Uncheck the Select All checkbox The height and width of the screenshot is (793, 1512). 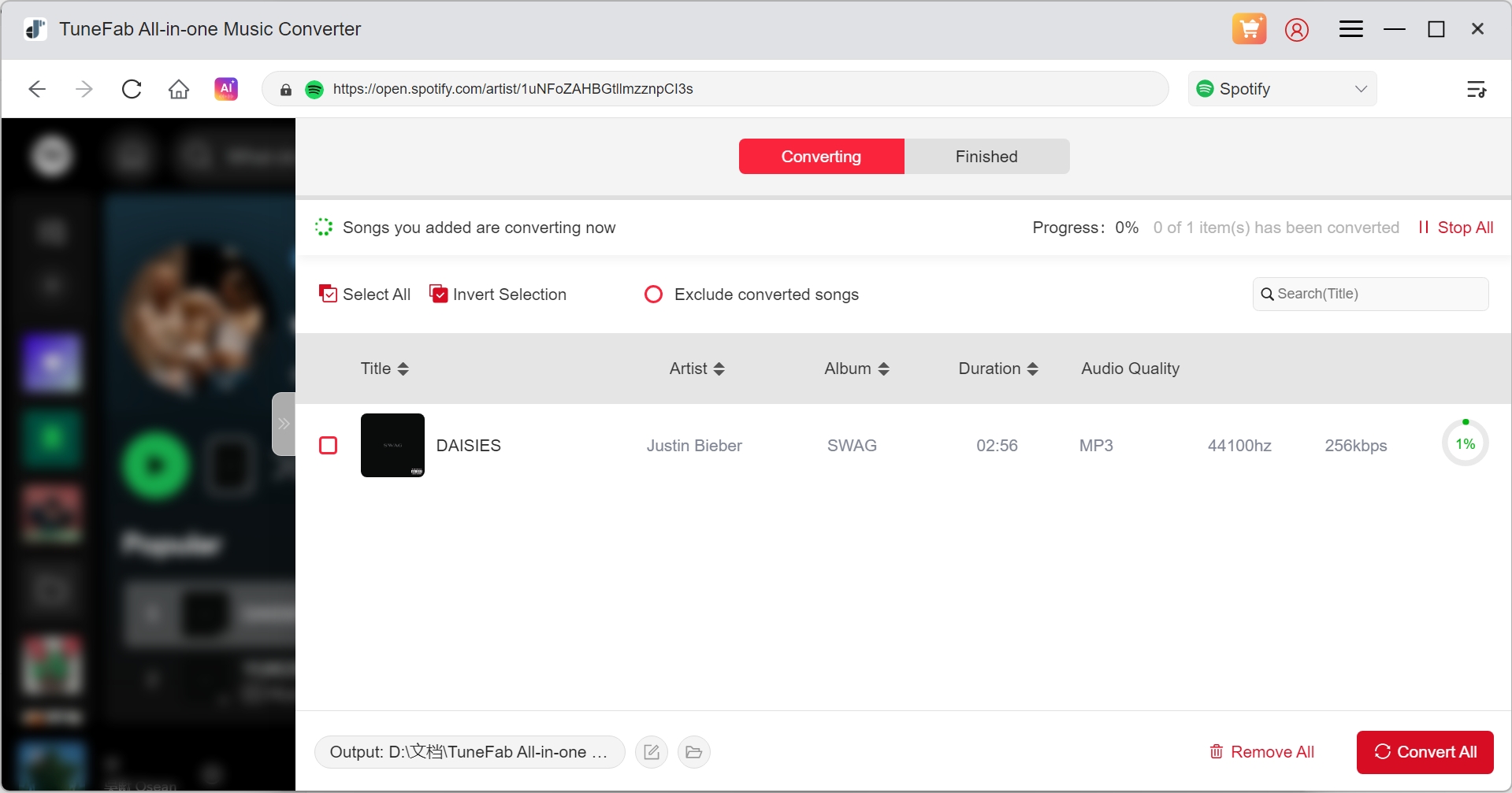point(329,293)
